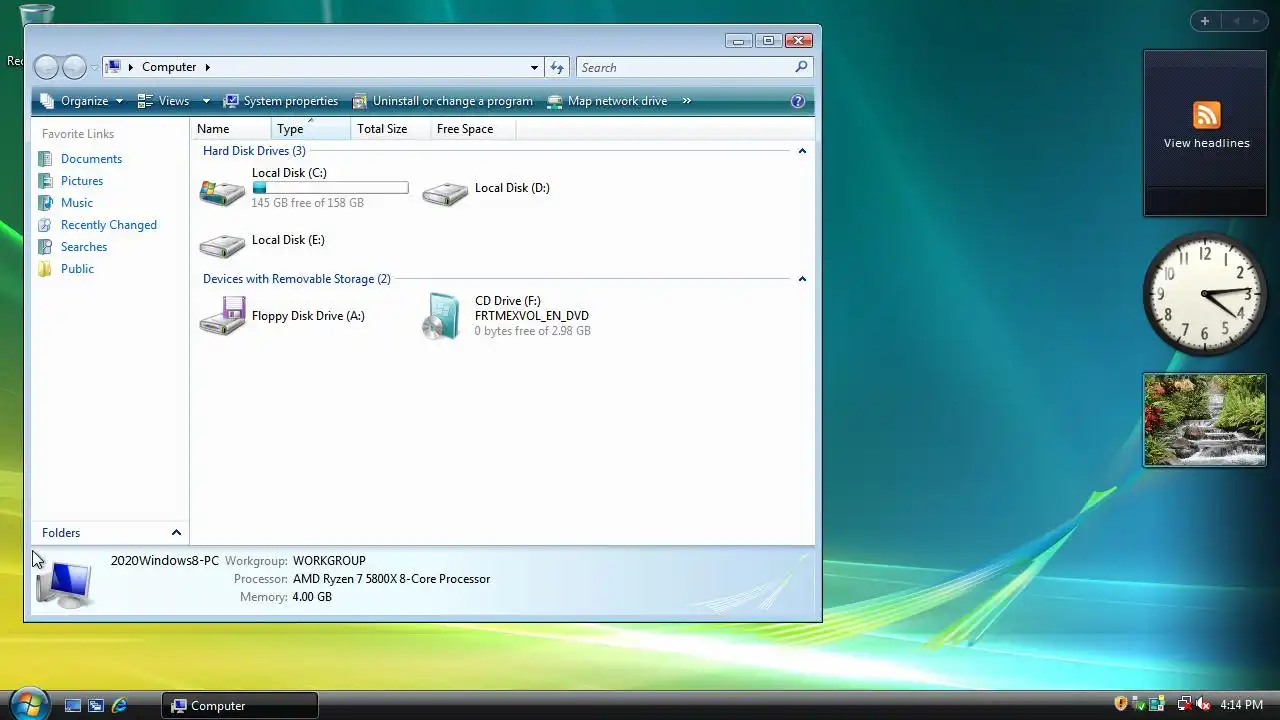The image size is (1280, 720).
Task: Click the Hard Disk Drives (3) group header
Action: (254, 151)
